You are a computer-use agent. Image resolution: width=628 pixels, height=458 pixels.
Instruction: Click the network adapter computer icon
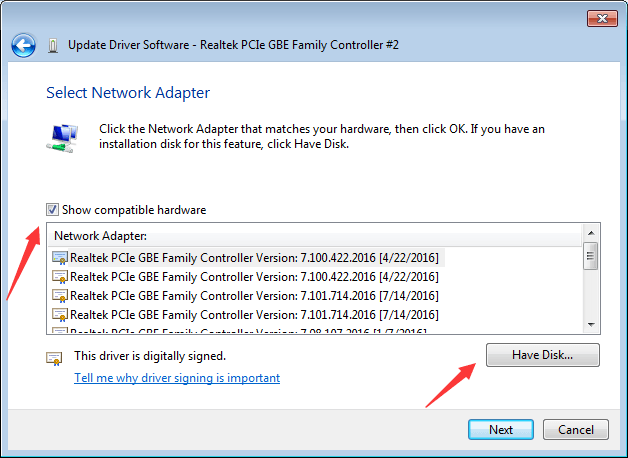pos(60,137)
